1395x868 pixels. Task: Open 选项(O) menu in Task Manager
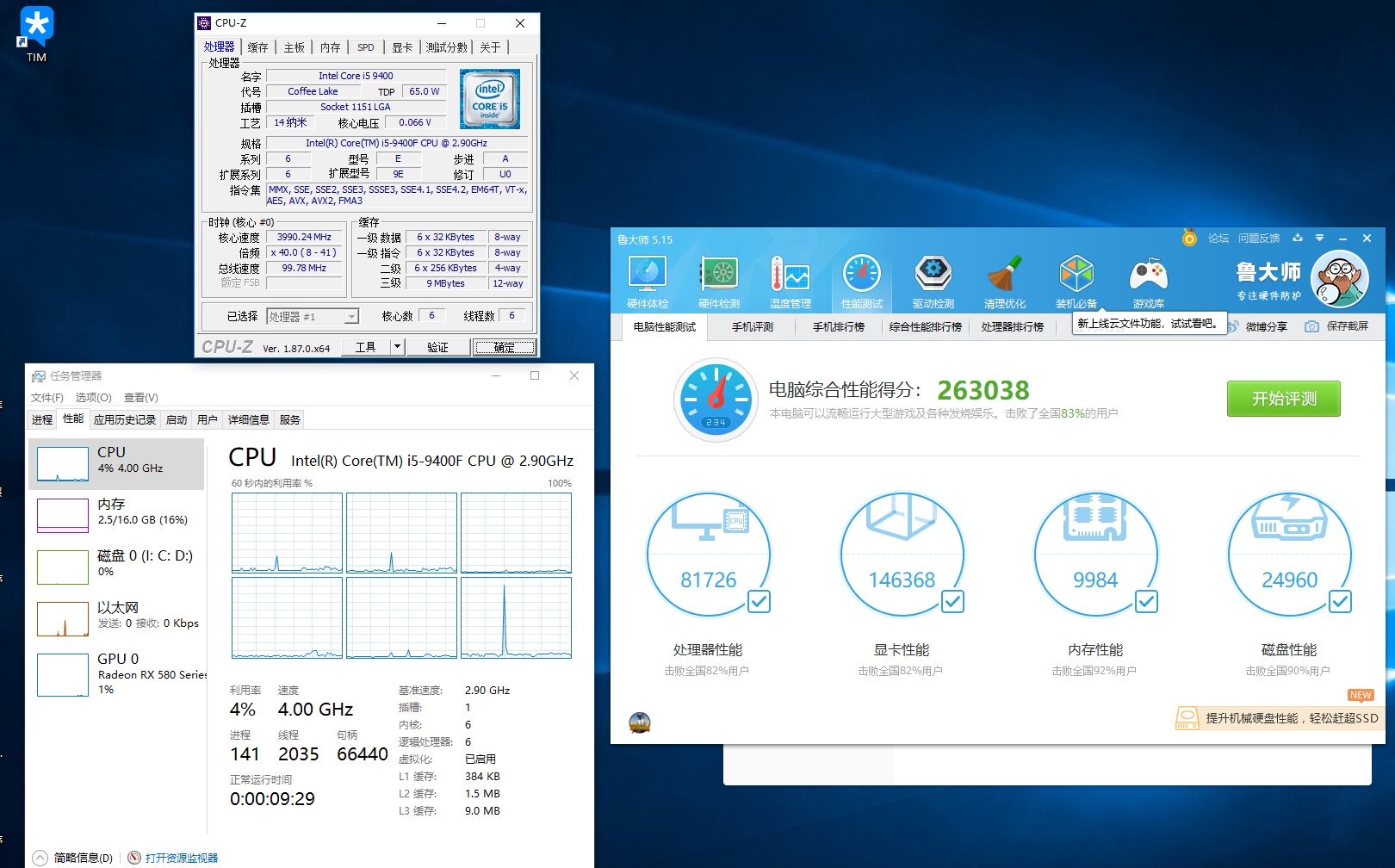pos(94,398)
